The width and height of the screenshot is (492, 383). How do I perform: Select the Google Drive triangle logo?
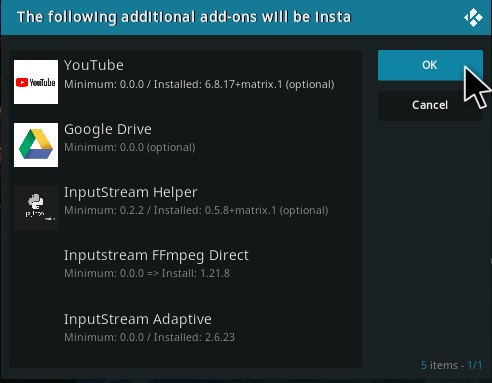36,145
